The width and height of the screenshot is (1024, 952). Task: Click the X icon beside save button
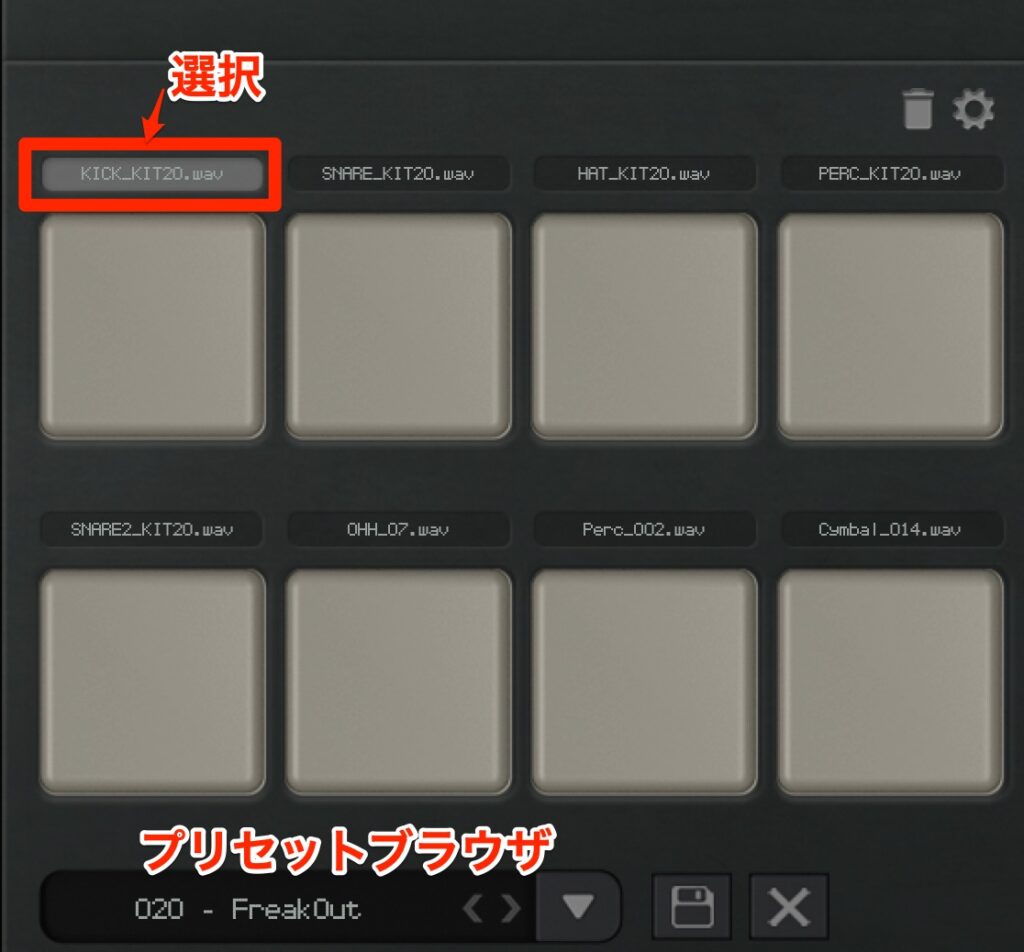click(x=789, y=906)
